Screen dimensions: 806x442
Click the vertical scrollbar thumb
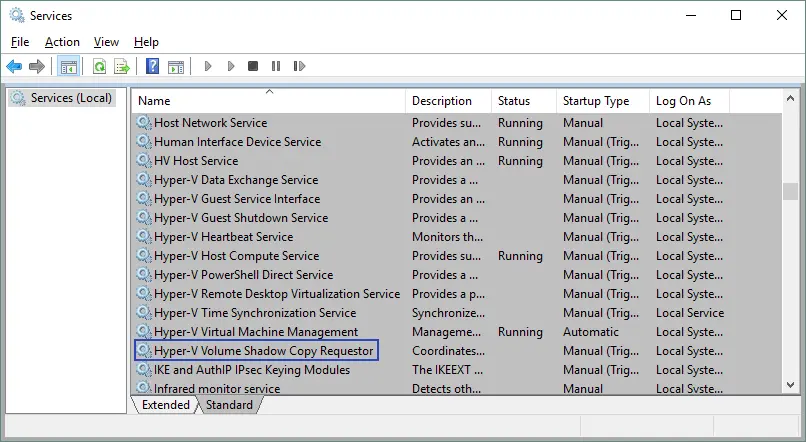point(791,191)
